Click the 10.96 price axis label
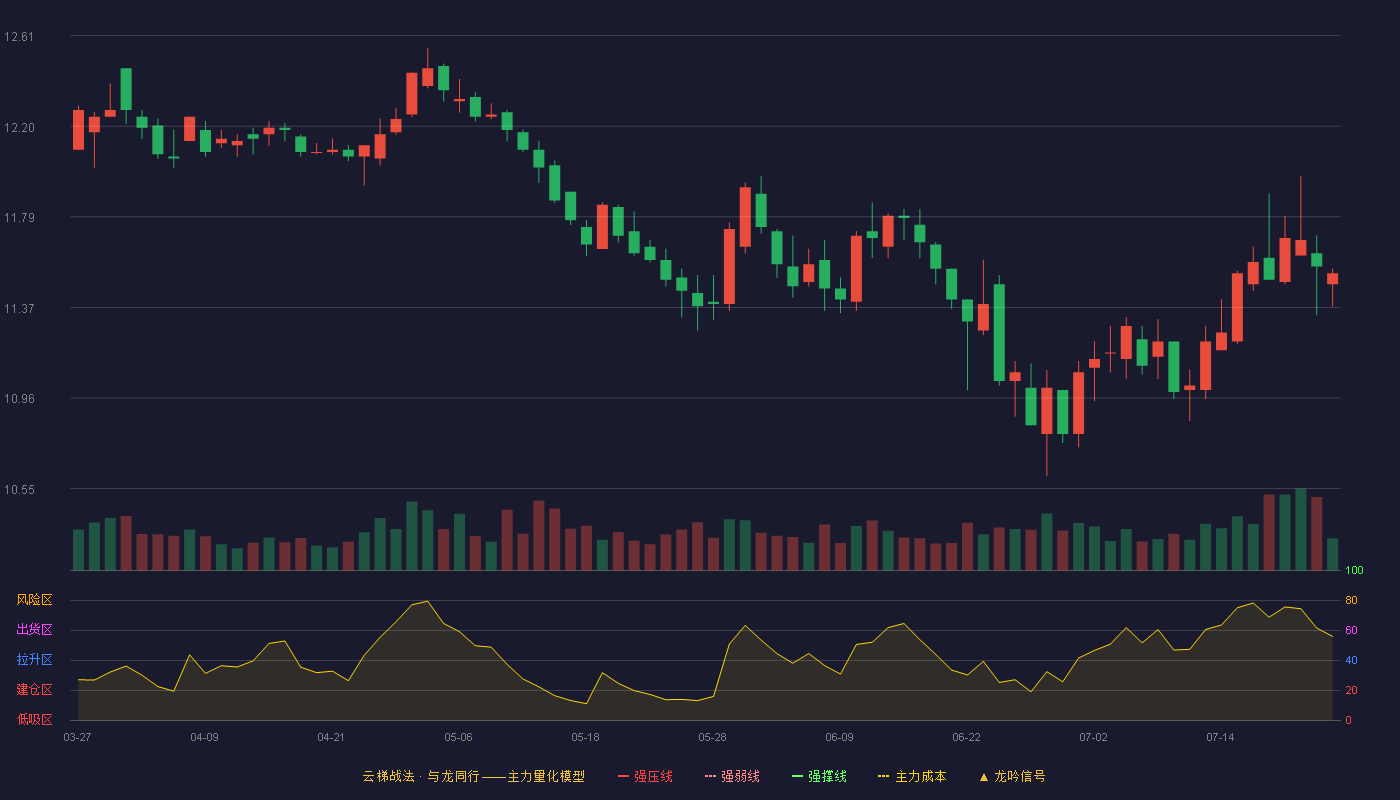Screen dimensions: 1400x800 pyautogui.click(x=18, y=399)
